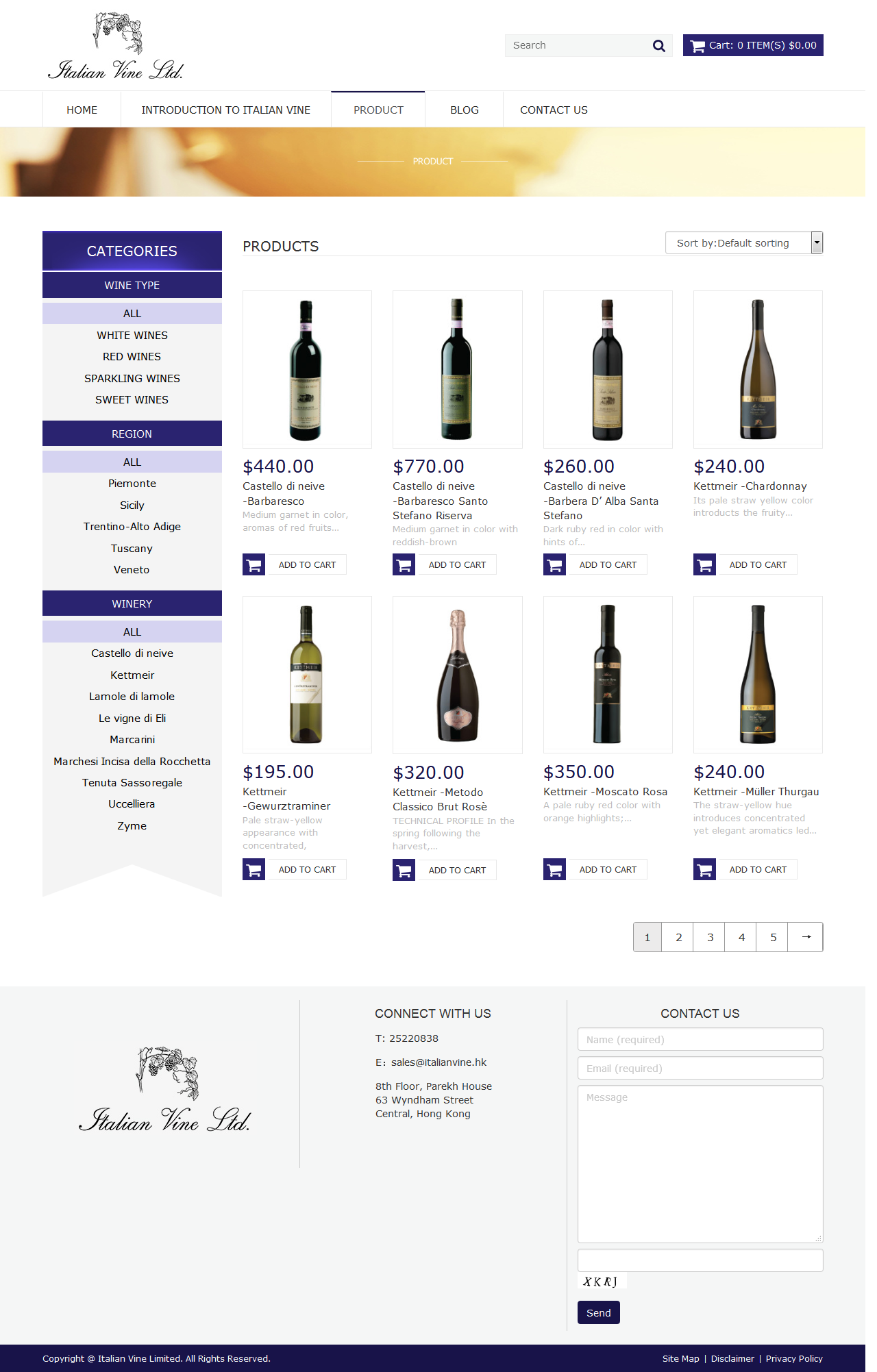Open the Metodo Classico Brut Rosè thumbnail
Screen dimensions: 877x1372
(x=458, y=675)
